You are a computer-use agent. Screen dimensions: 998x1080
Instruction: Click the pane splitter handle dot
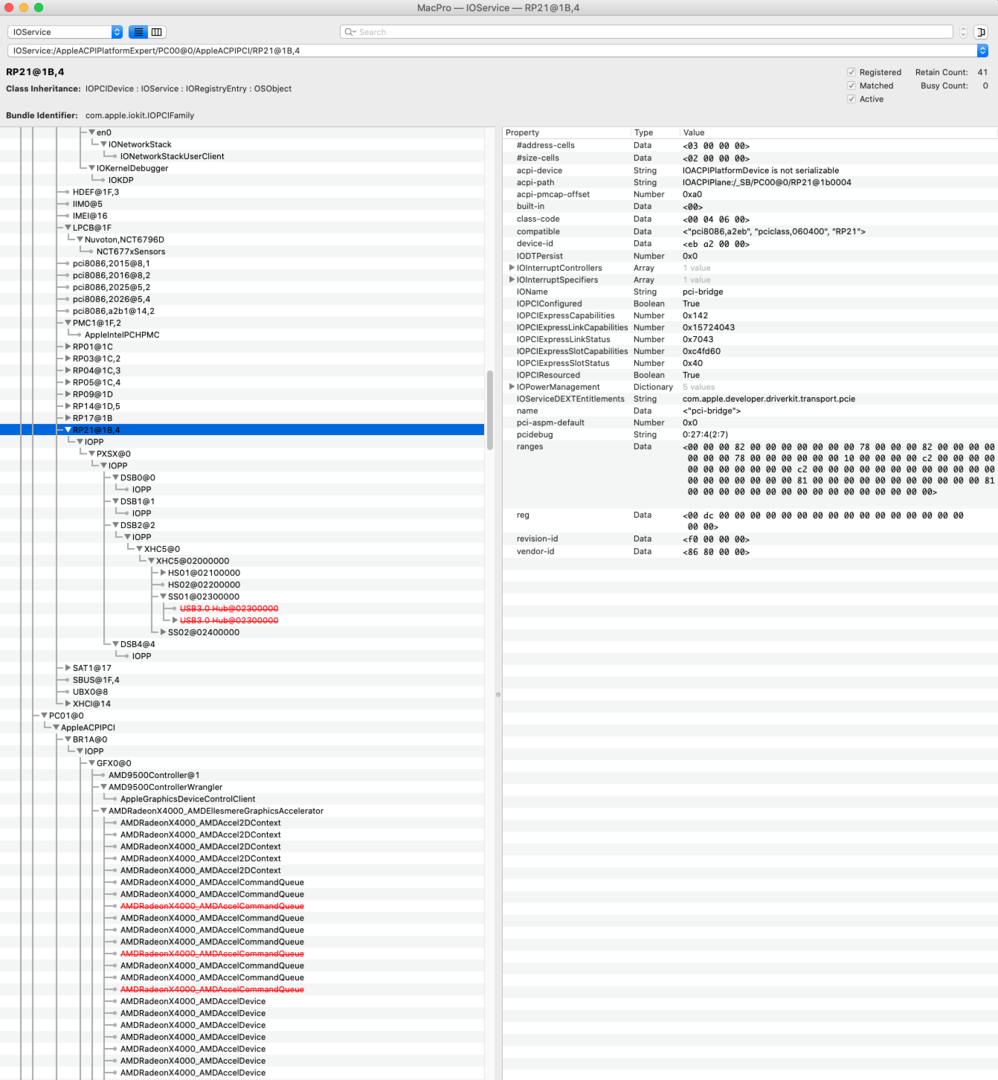click(498, 694)
